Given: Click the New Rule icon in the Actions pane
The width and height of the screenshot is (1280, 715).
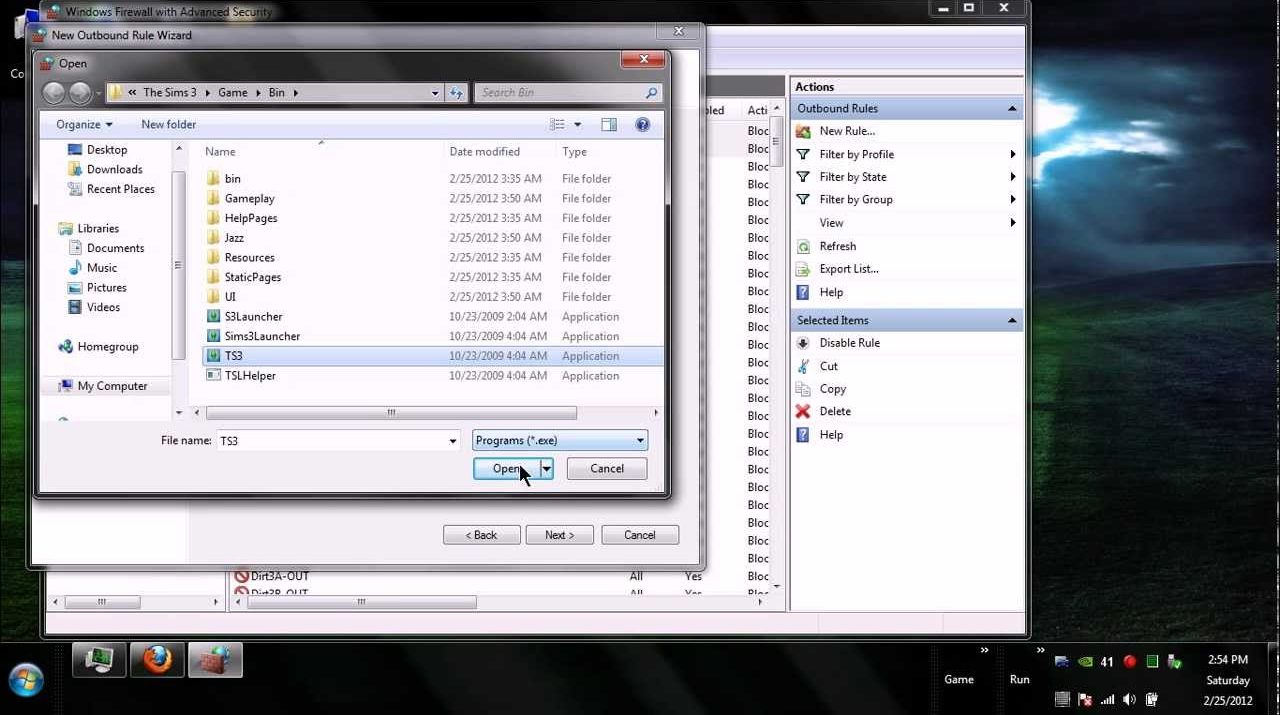Looking at the screenshot, I should [803, 132].
